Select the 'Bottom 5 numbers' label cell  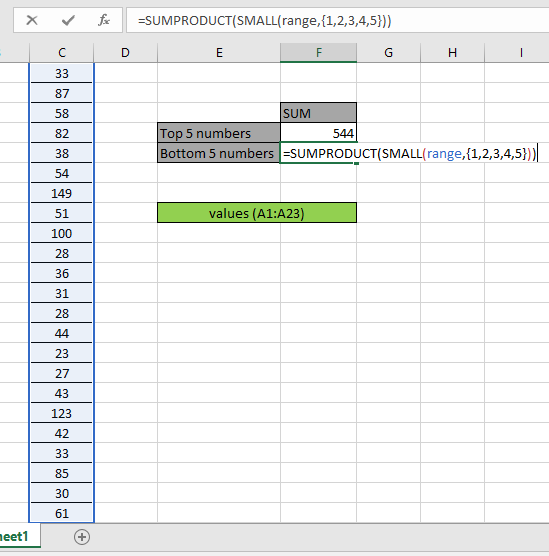coord(219,153)
